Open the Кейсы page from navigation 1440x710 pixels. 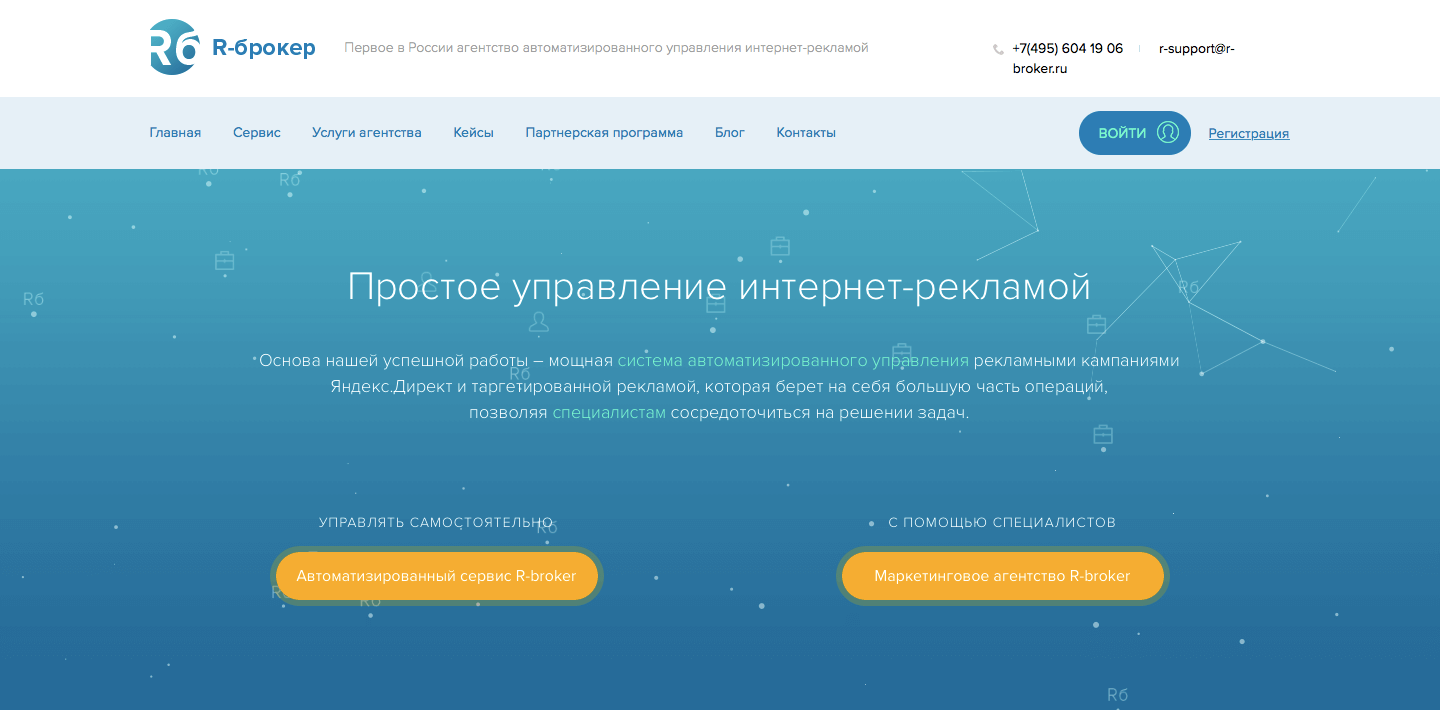pyautogui.click(x=473, y=133)
